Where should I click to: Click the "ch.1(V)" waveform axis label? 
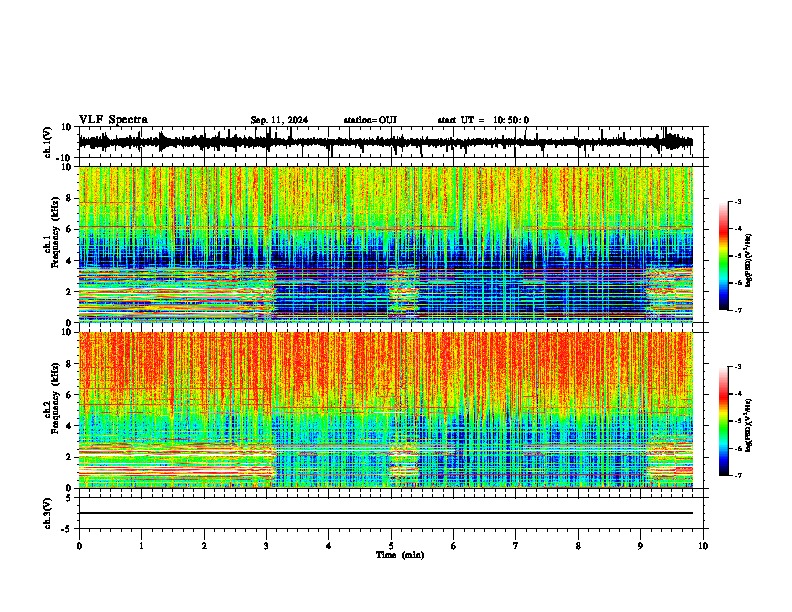[x=48, y=142]
